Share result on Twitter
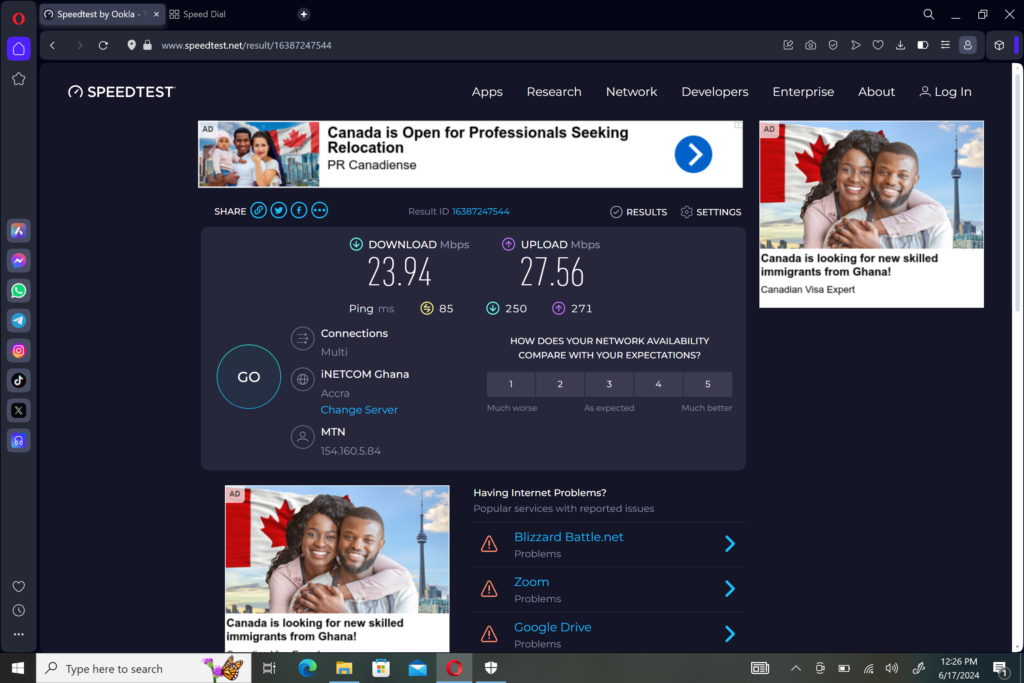1024x683 pixels. pos(279,210)
